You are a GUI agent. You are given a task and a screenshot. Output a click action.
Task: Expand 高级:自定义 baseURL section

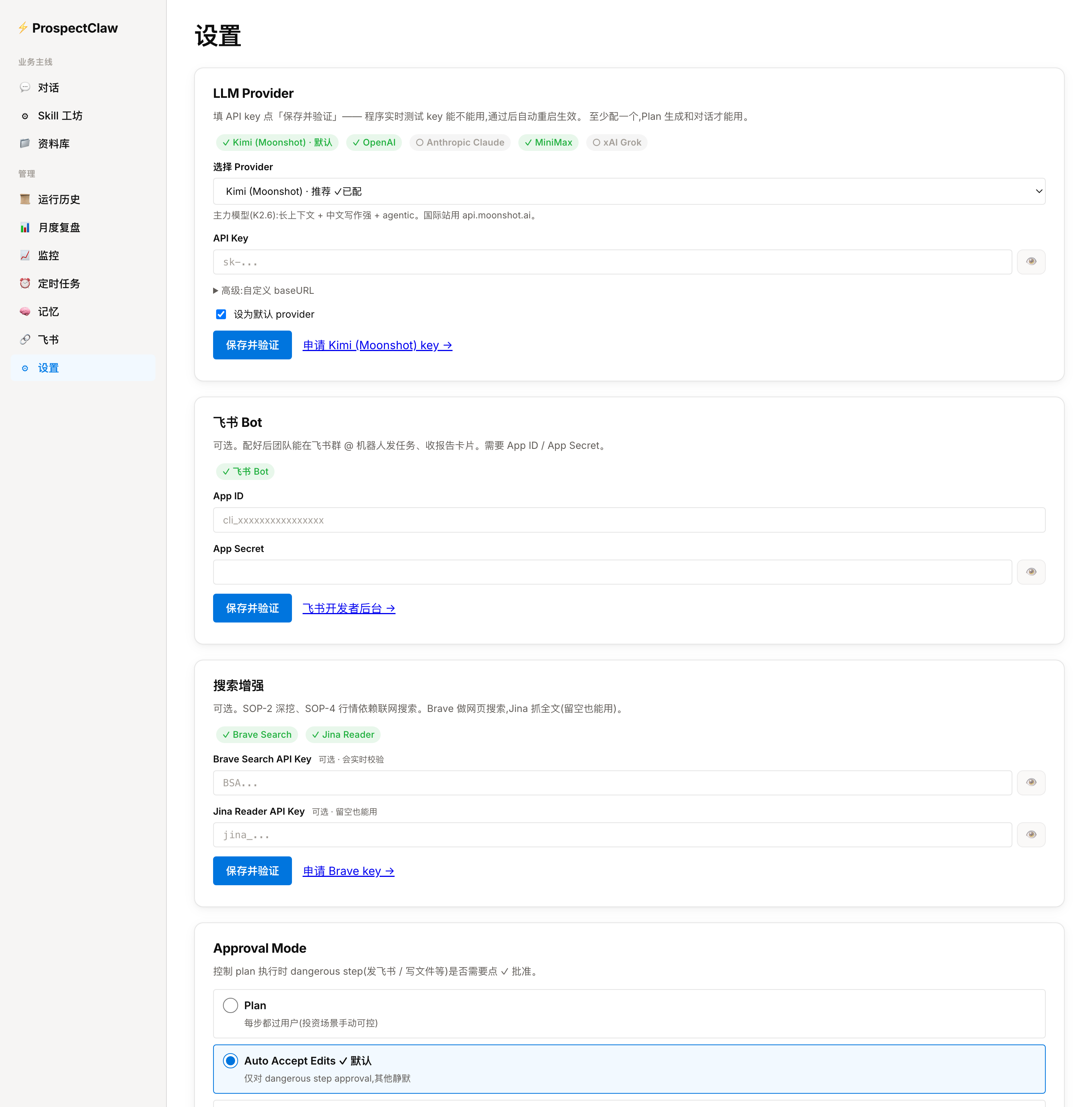[x=264, y=290]
